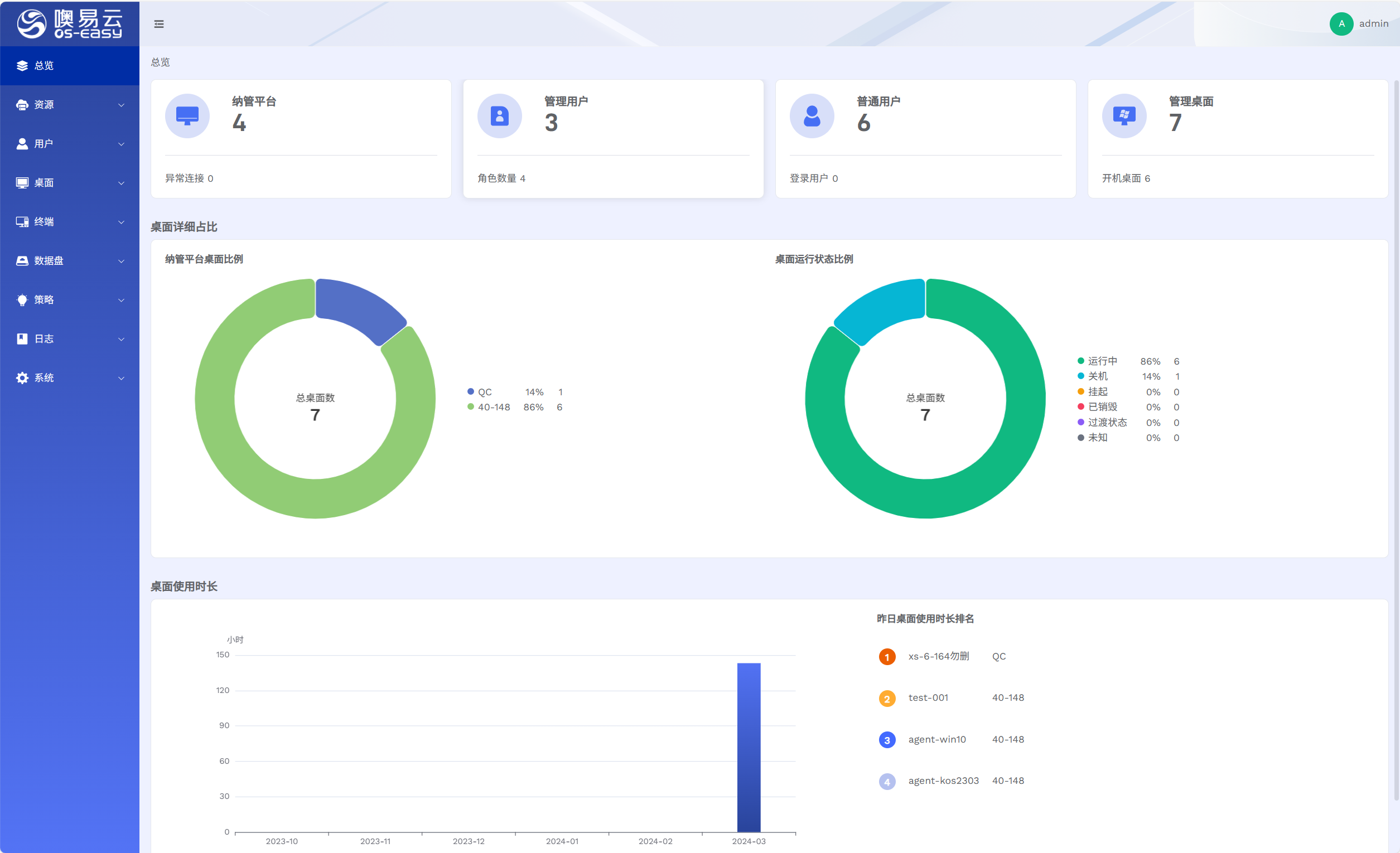Click the admin avatar circle

pyautogui.click(x=1341, y=24)
